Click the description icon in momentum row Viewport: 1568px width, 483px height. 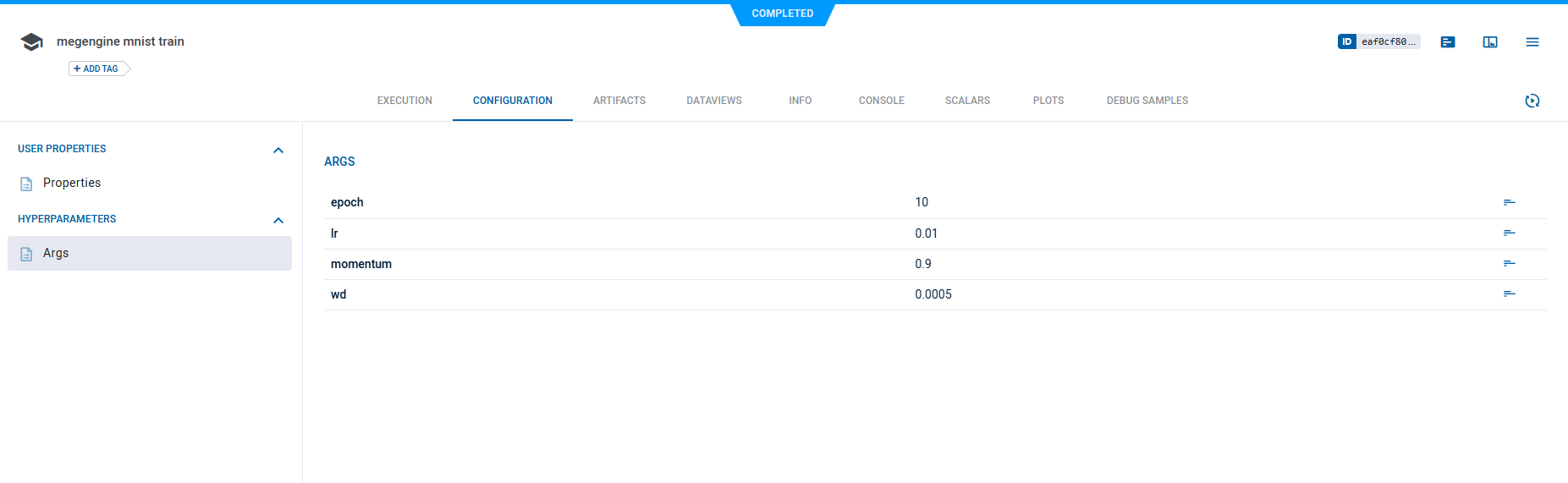tap(1509, 263)
